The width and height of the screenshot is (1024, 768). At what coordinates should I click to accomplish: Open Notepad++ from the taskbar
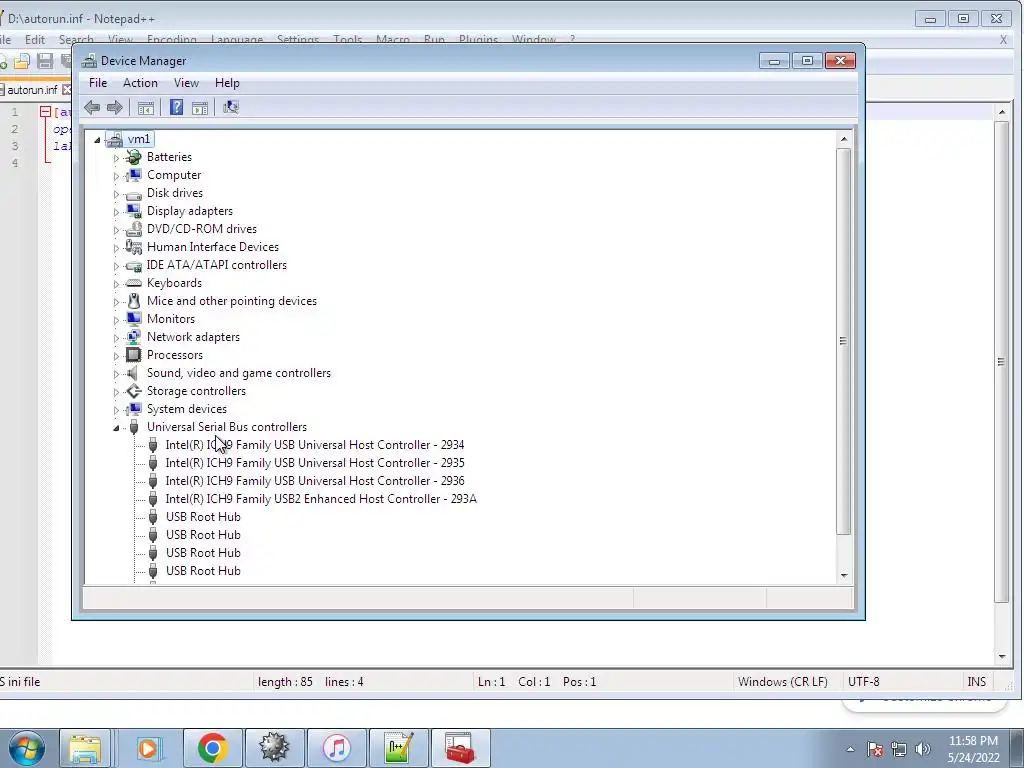point(399,748)
